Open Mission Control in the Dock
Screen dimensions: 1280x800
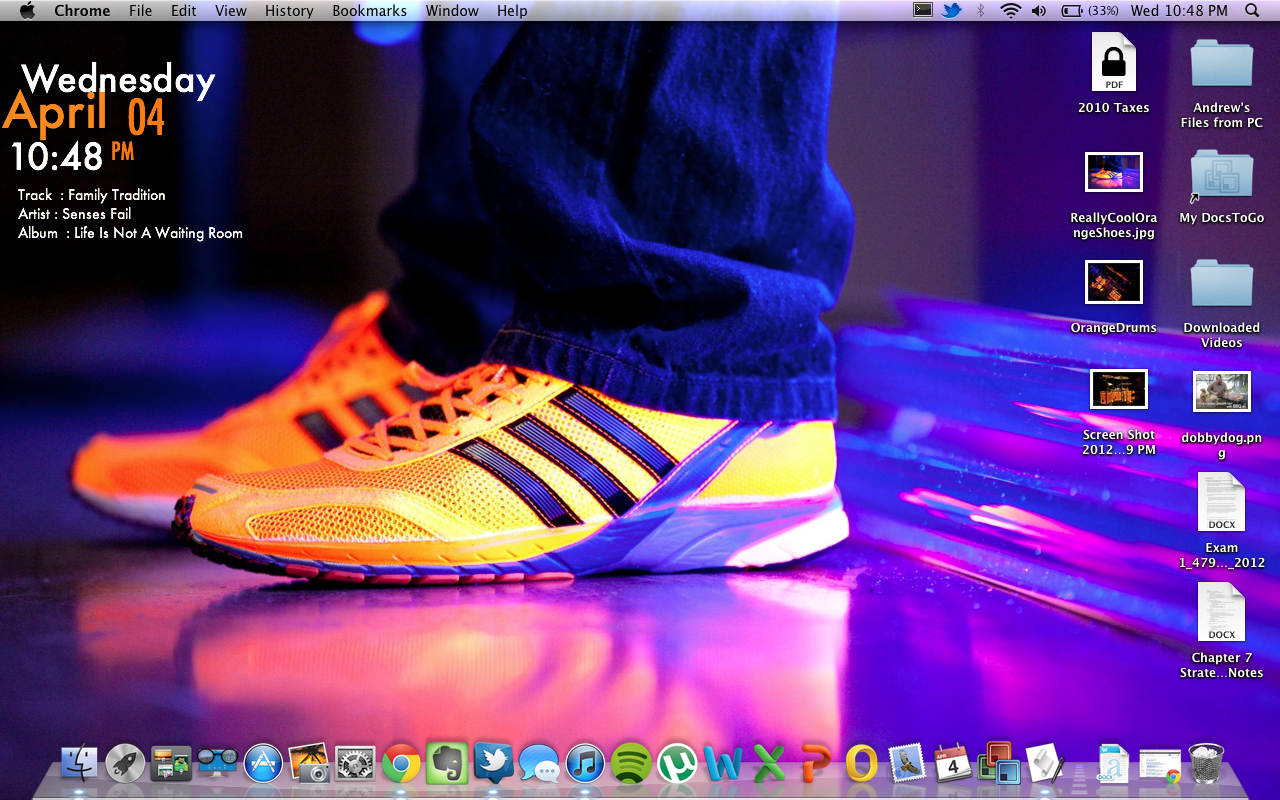click(x=171, y=763)
